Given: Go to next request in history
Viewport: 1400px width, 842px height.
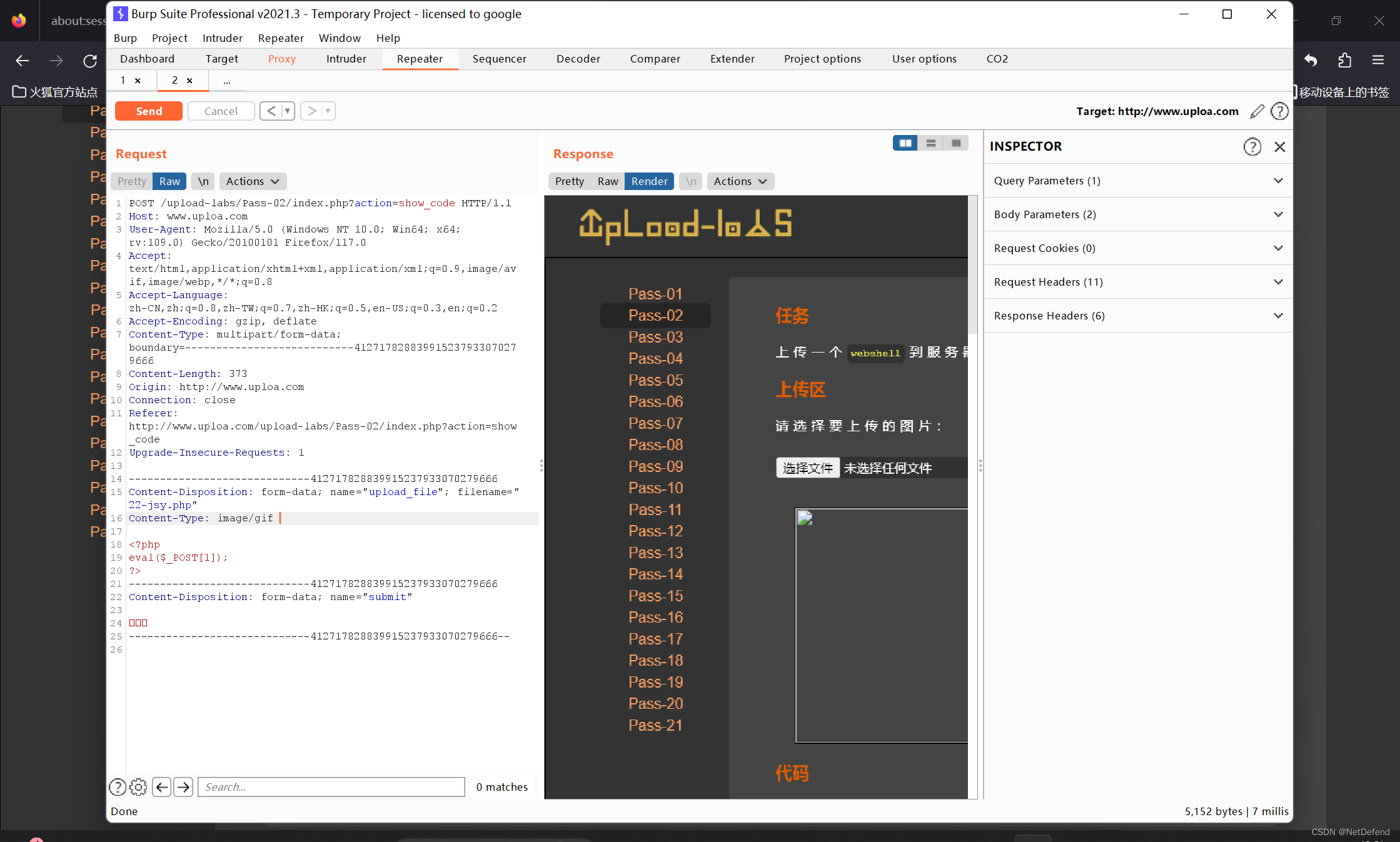Looking at the screenshot, I should [311, 111].
